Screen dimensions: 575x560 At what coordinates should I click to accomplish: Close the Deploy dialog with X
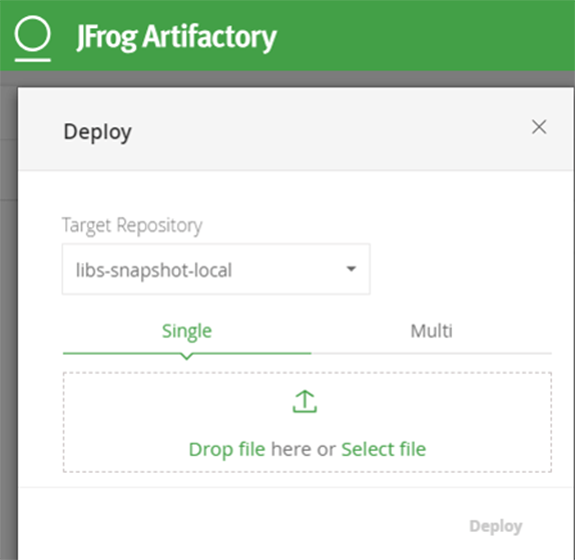click(539, 127)
